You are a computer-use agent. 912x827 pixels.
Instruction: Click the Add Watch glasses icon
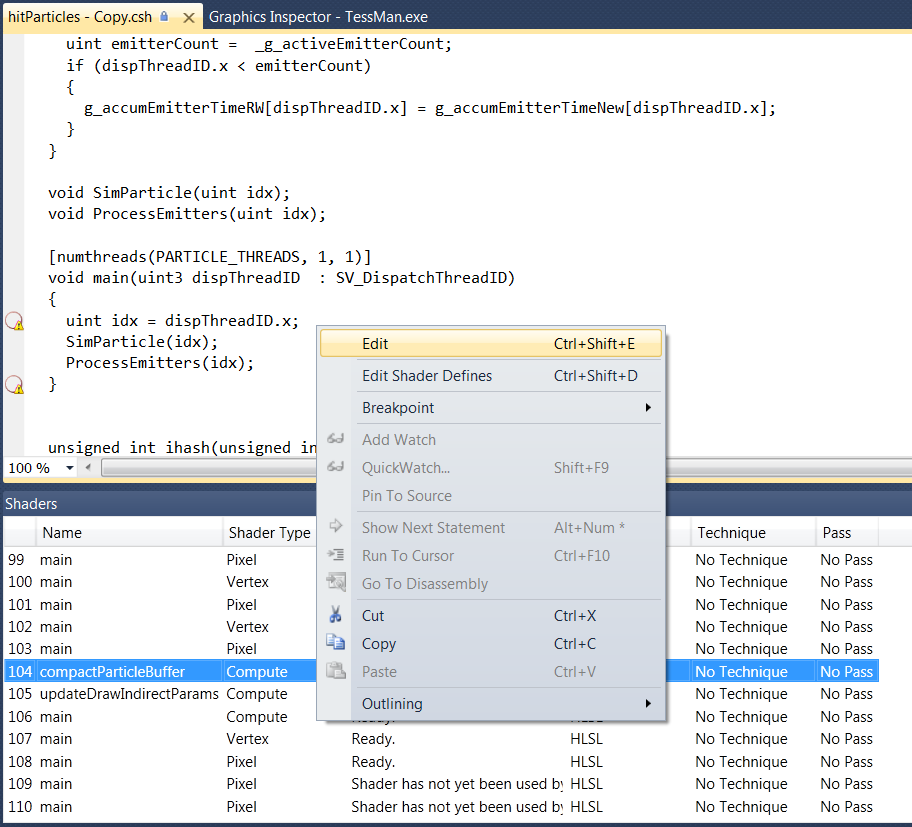pos(336,439)
